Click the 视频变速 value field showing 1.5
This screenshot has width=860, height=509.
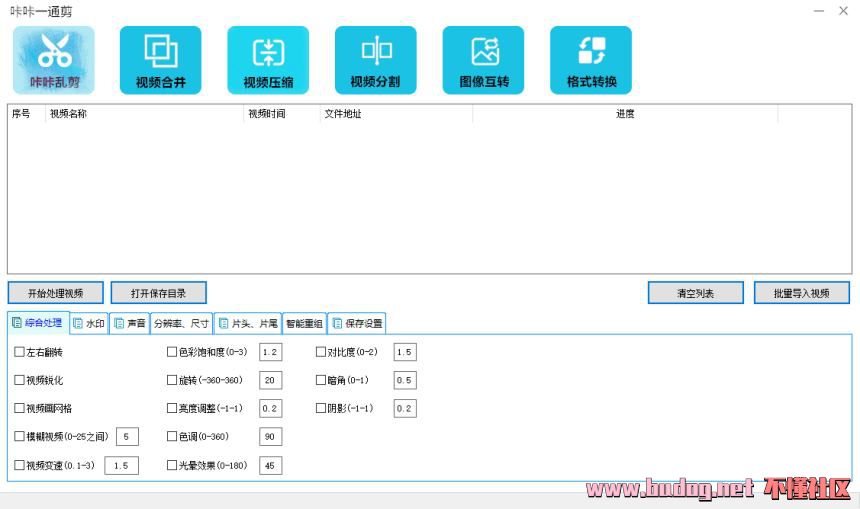(121, 465)
